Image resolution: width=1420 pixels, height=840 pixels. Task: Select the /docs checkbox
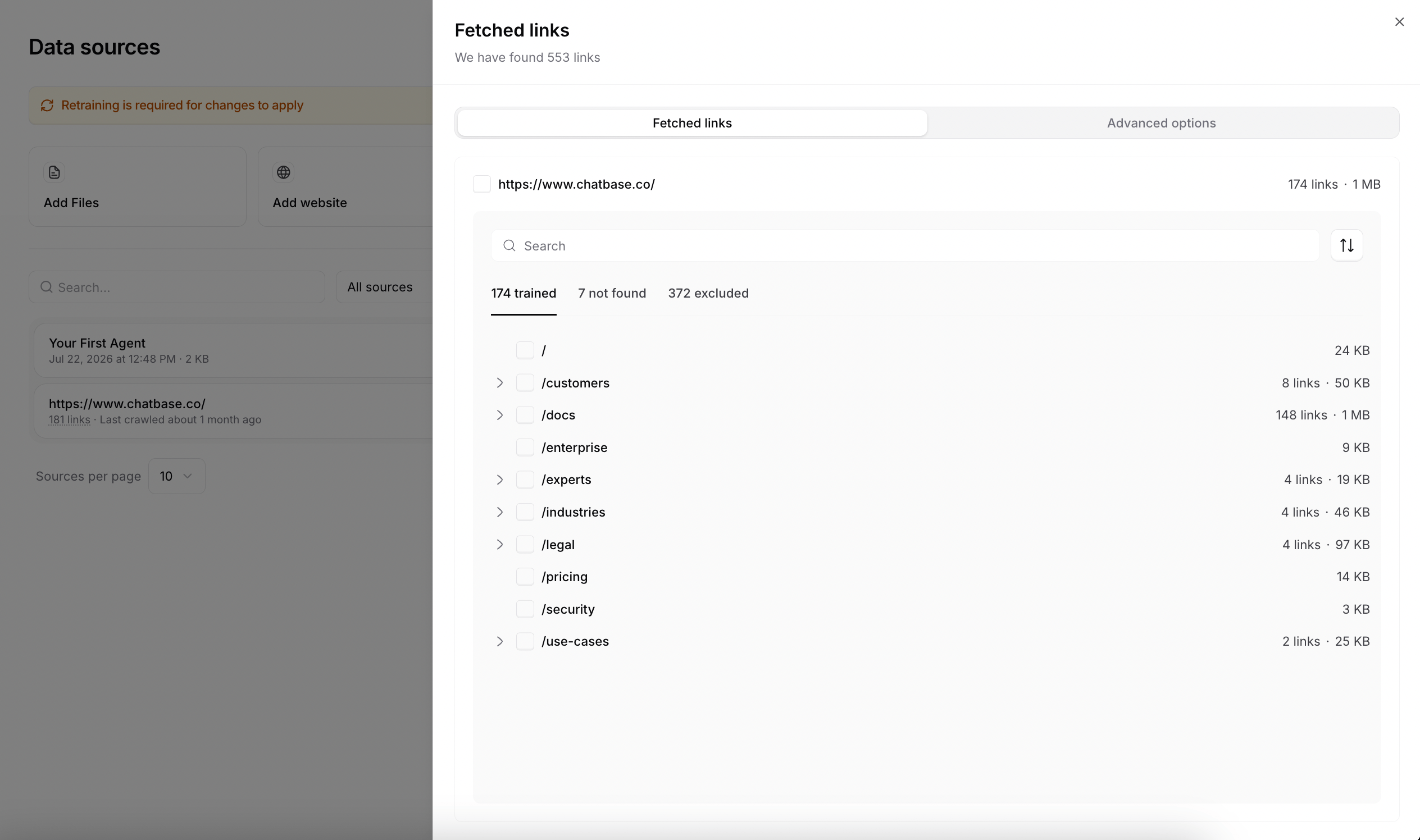(x=525, y=415)
